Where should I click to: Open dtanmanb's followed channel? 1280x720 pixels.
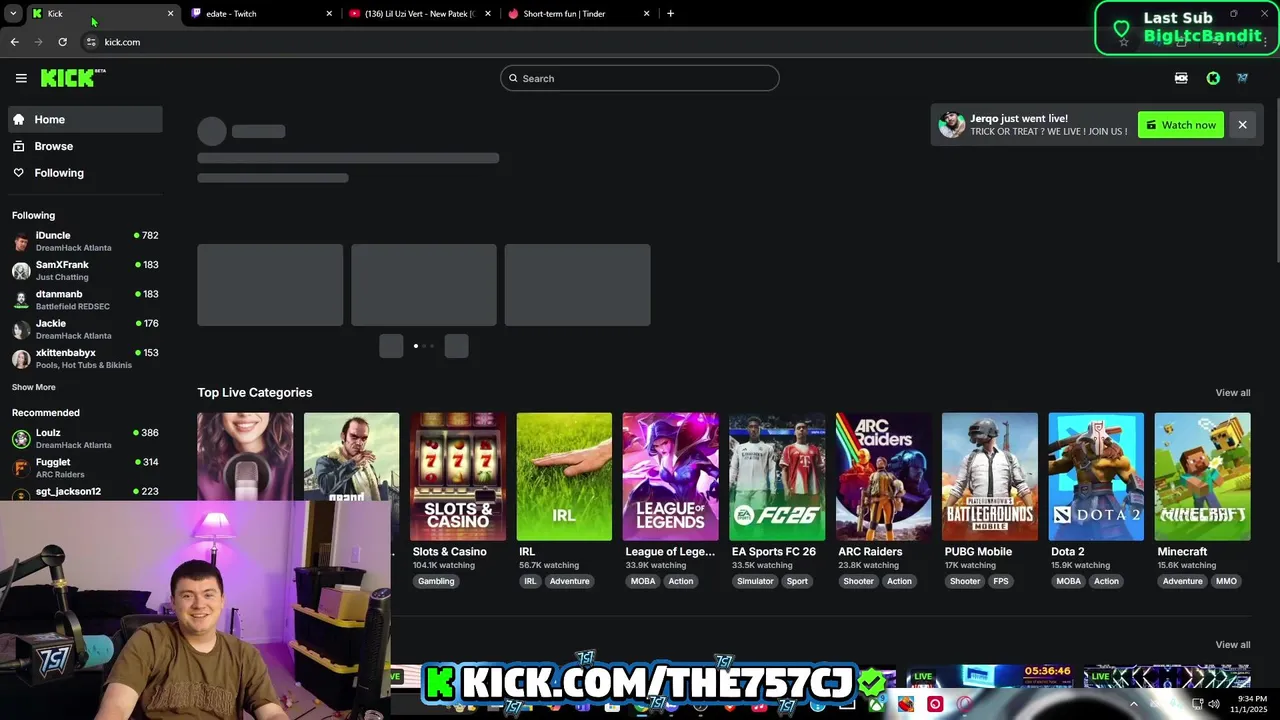[x=85, y=299]
